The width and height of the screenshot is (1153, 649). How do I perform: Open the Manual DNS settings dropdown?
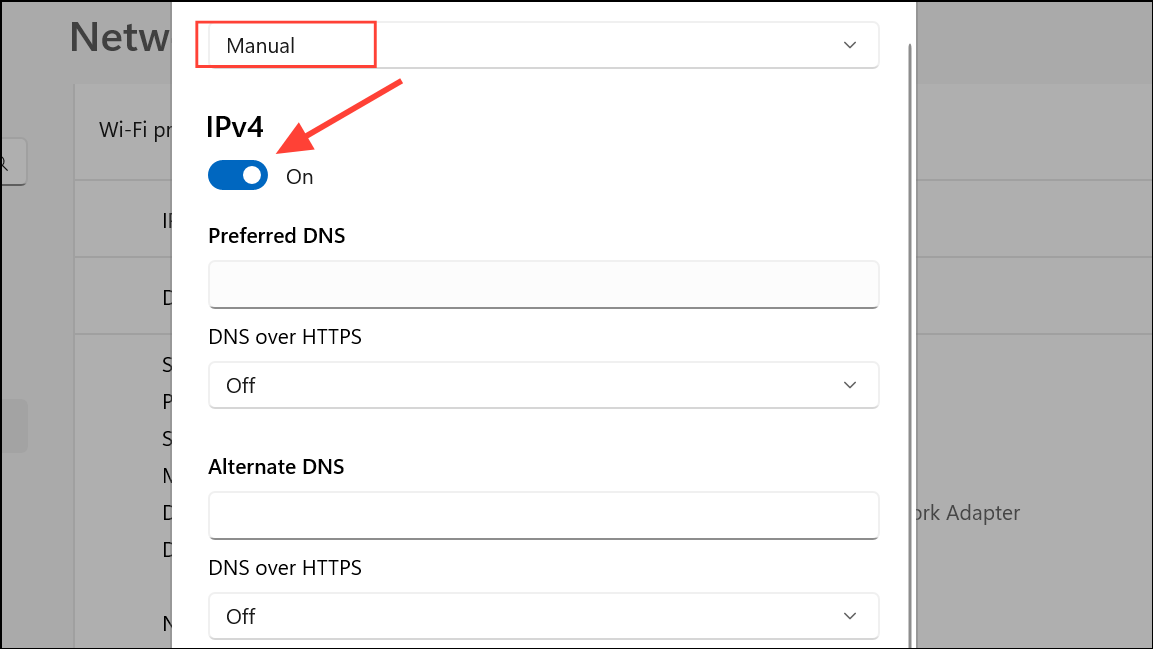(543, 46)
